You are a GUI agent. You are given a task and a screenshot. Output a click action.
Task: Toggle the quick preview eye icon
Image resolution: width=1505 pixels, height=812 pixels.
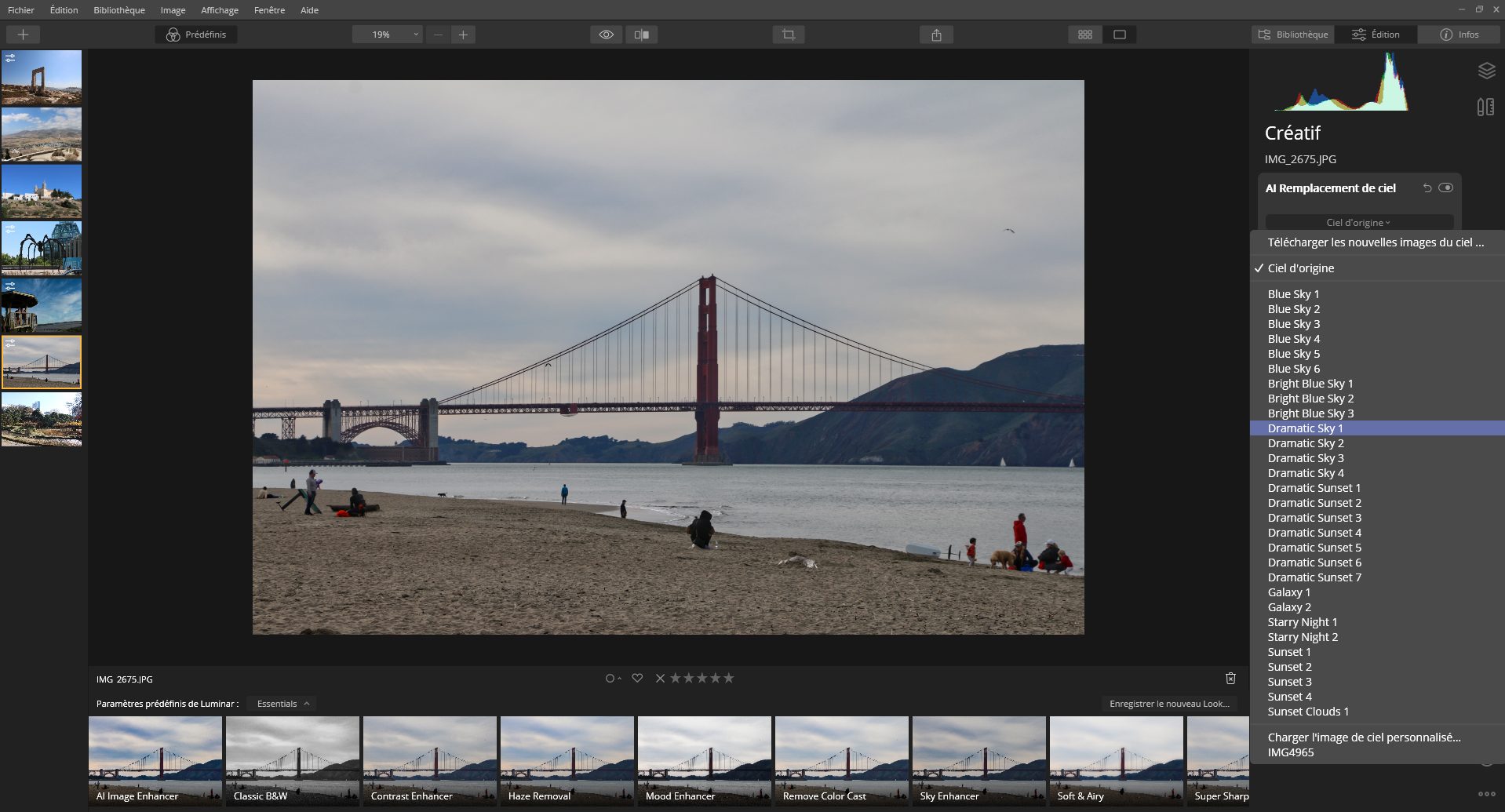click(606, 34)
